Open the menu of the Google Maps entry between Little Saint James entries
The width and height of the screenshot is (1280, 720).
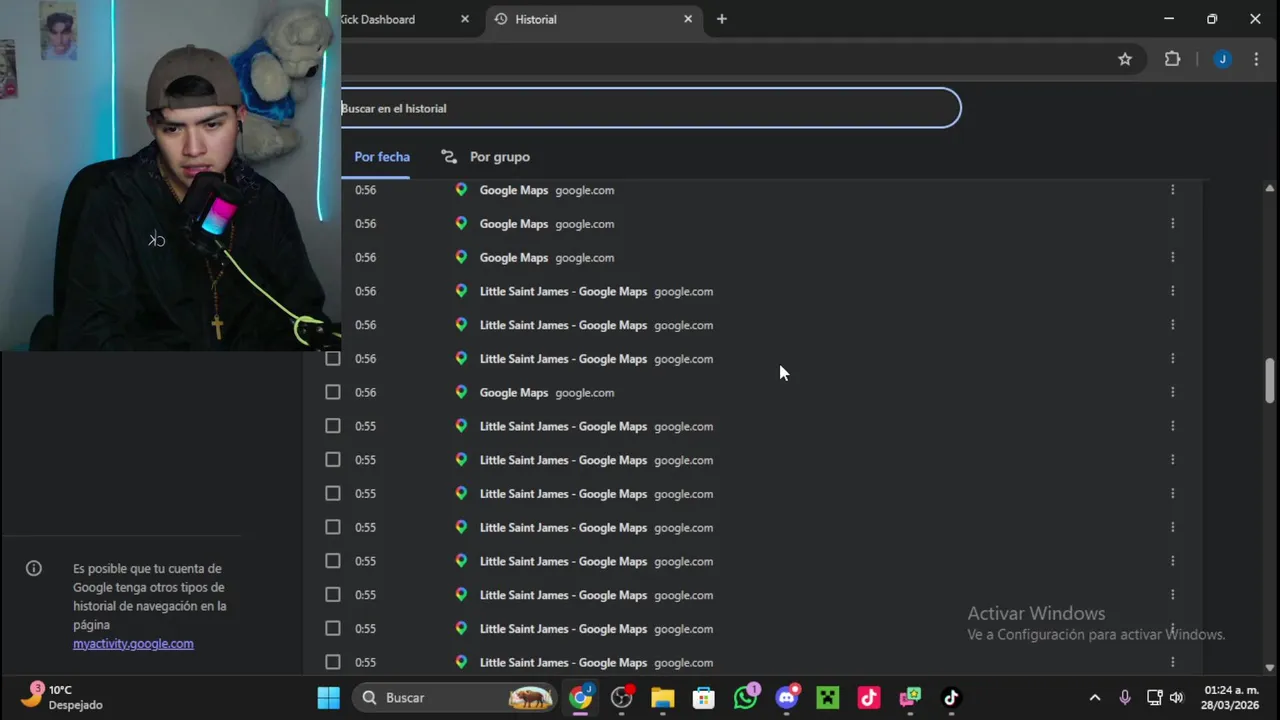1172,392
